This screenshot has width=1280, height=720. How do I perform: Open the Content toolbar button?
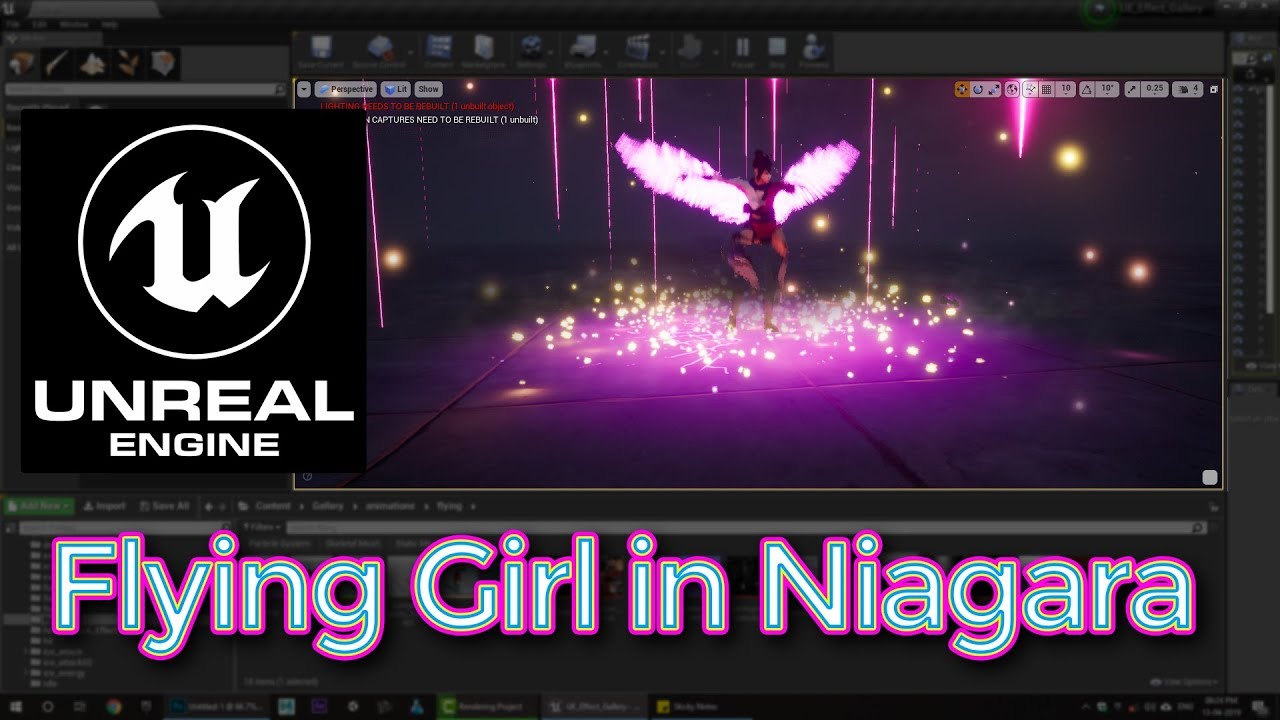(438, 52)
